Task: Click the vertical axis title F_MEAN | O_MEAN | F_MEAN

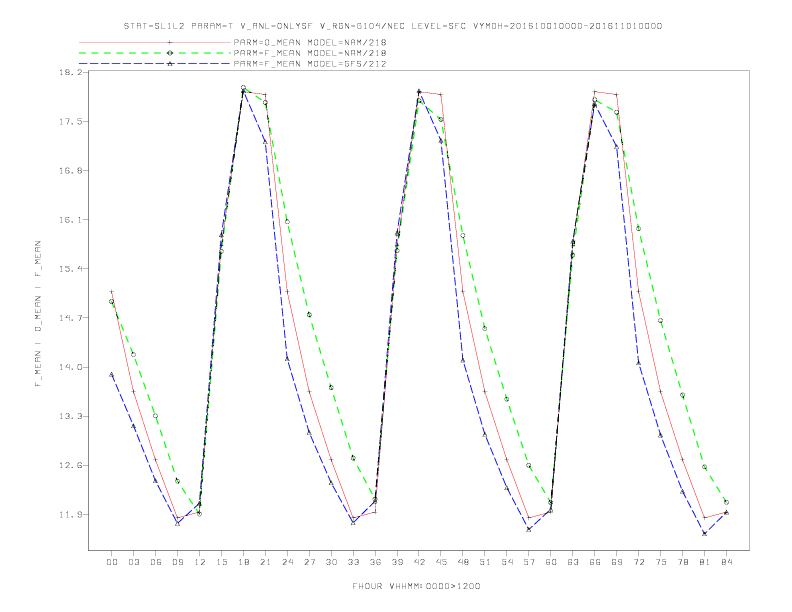Action: [38, 314]
